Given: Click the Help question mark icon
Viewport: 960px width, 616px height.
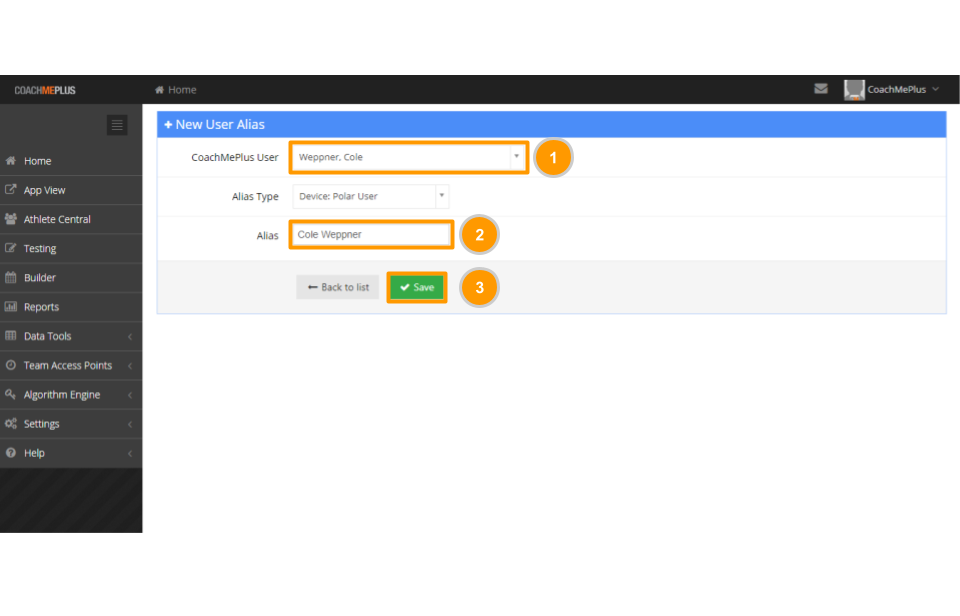Looking at the screenshot, I should tap(11, 453).
